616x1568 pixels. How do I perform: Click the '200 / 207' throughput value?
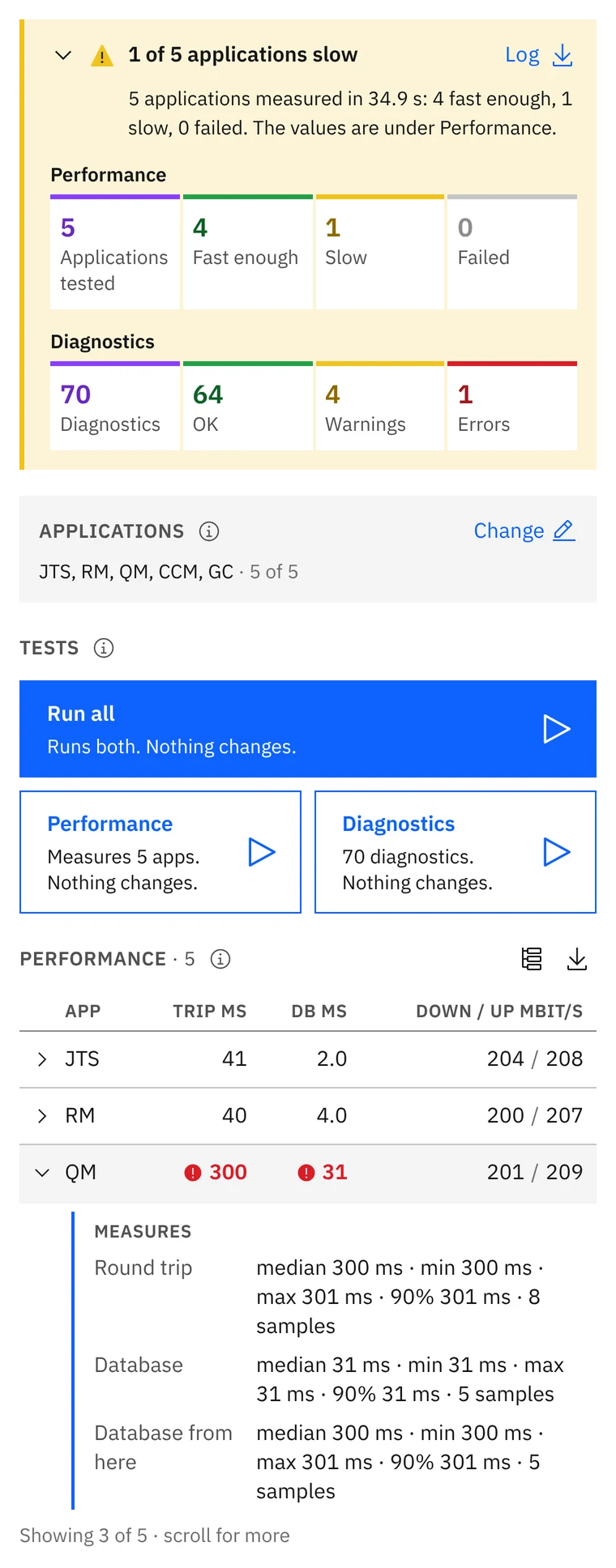[535, 1115]
